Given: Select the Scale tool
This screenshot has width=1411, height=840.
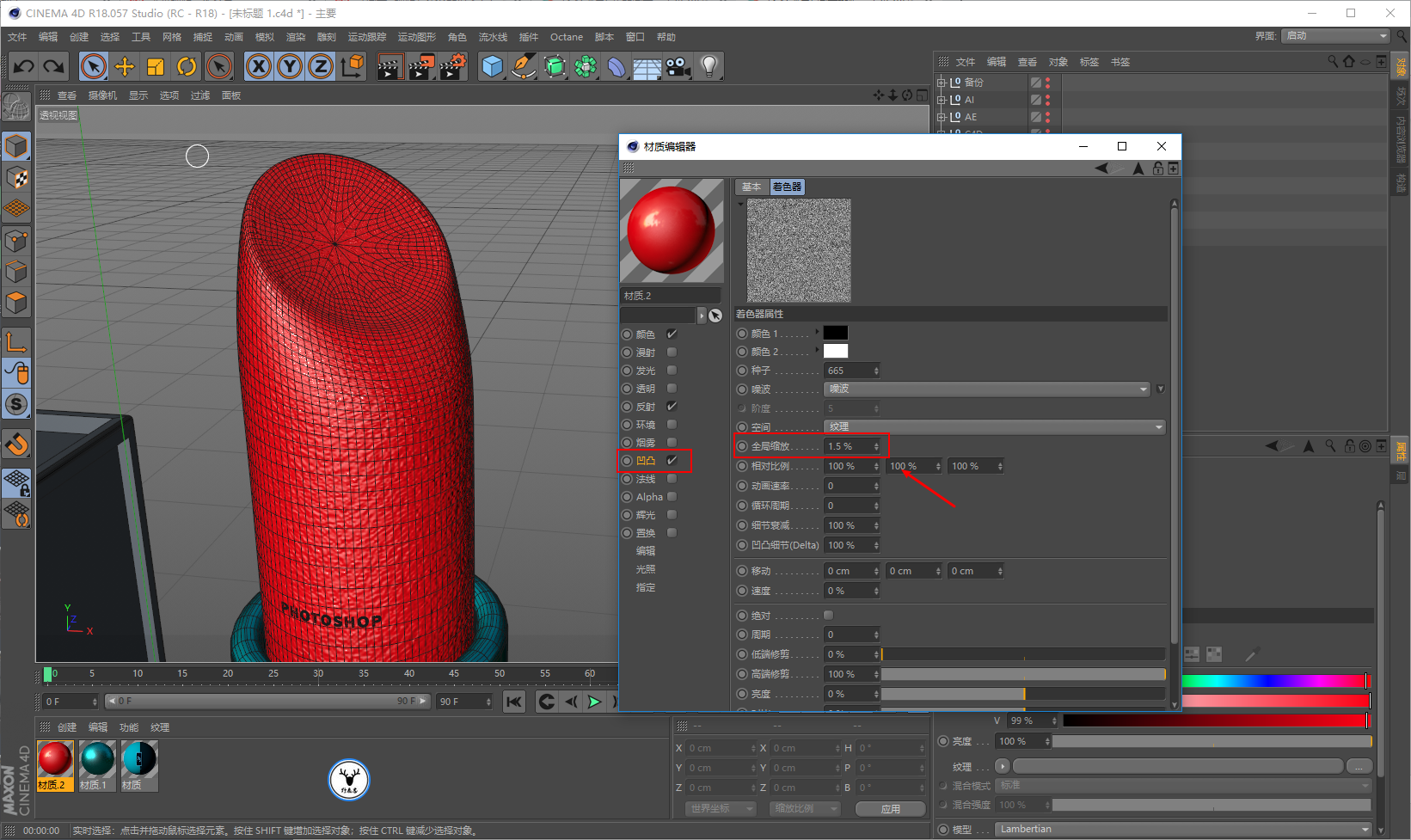Looking at the screenshot, I should tap(156, 66).
